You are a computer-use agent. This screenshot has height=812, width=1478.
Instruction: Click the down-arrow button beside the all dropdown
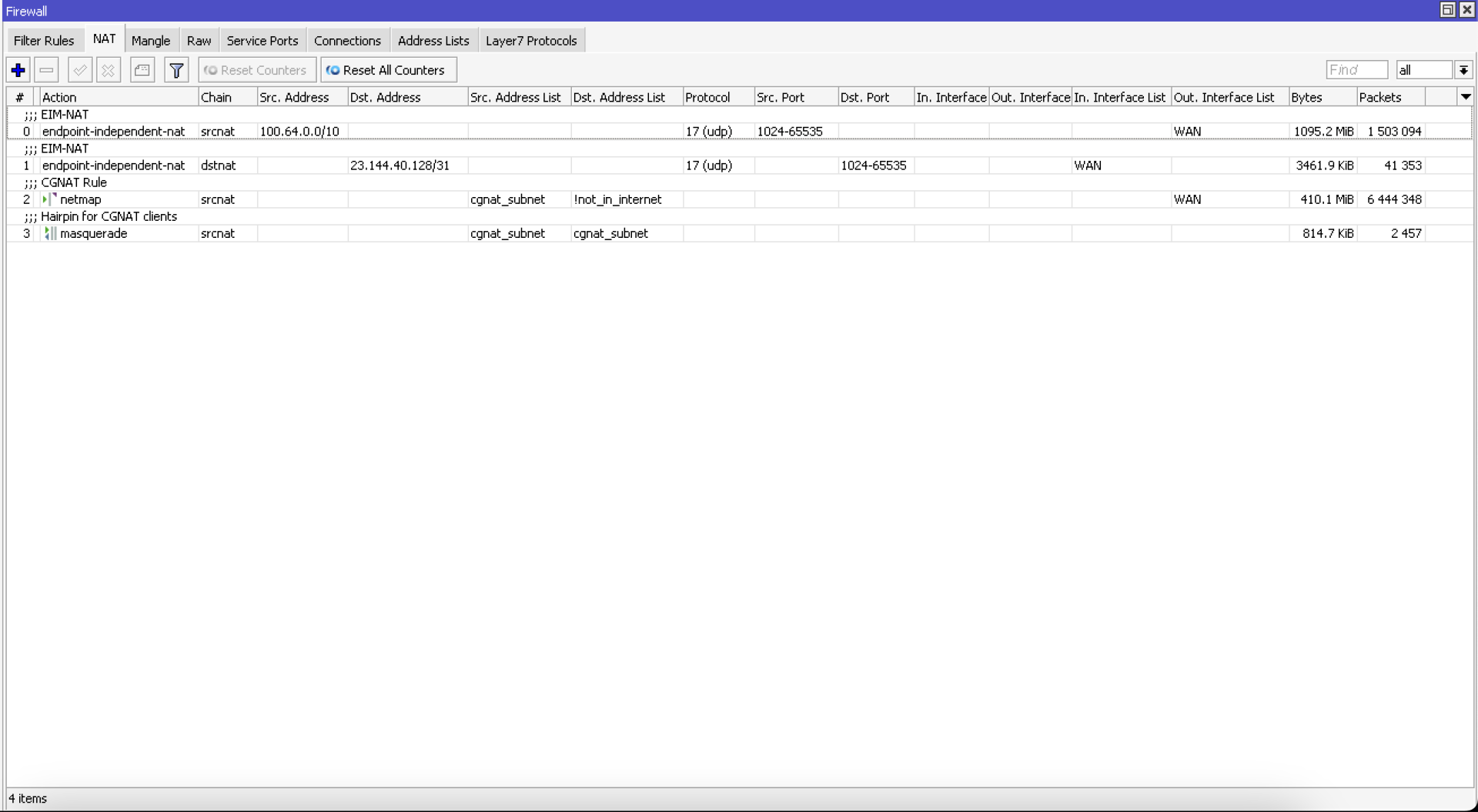(x=1463, y=69)
